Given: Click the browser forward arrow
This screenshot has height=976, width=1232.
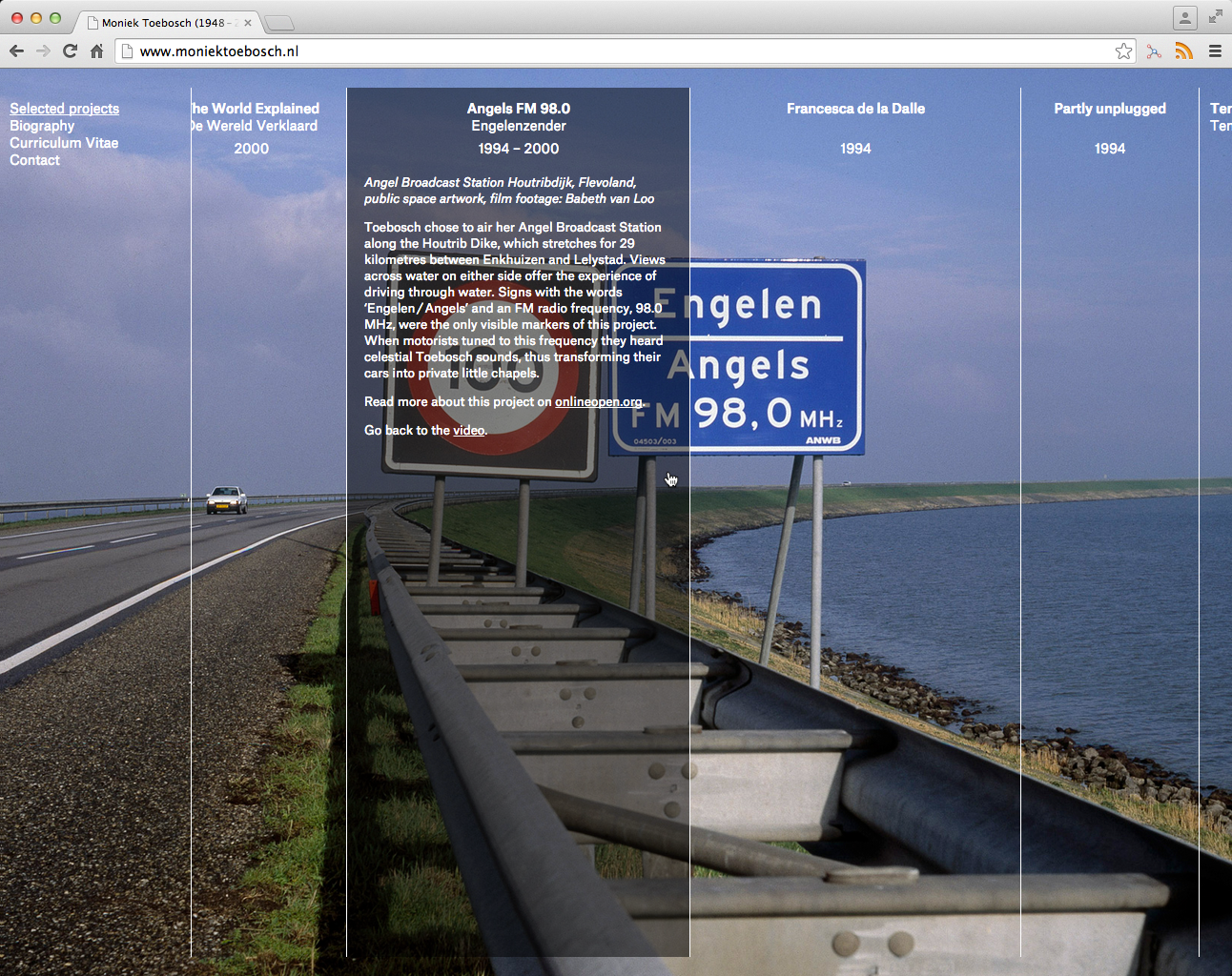Looking at the screenshot, I should (x=43, y=51).
